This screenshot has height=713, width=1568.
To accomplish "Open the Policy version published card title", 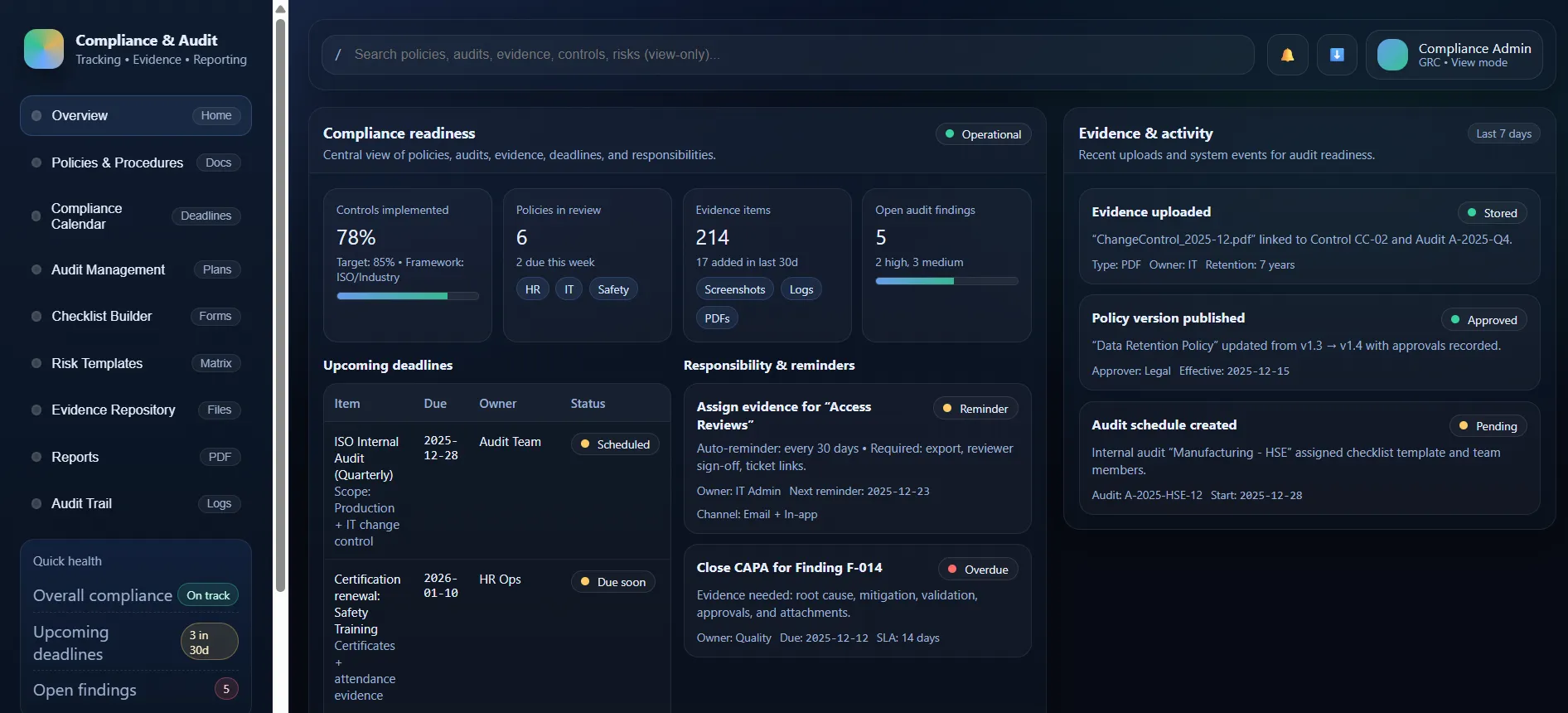I will pyautogui.click(x=1168, y=318).
